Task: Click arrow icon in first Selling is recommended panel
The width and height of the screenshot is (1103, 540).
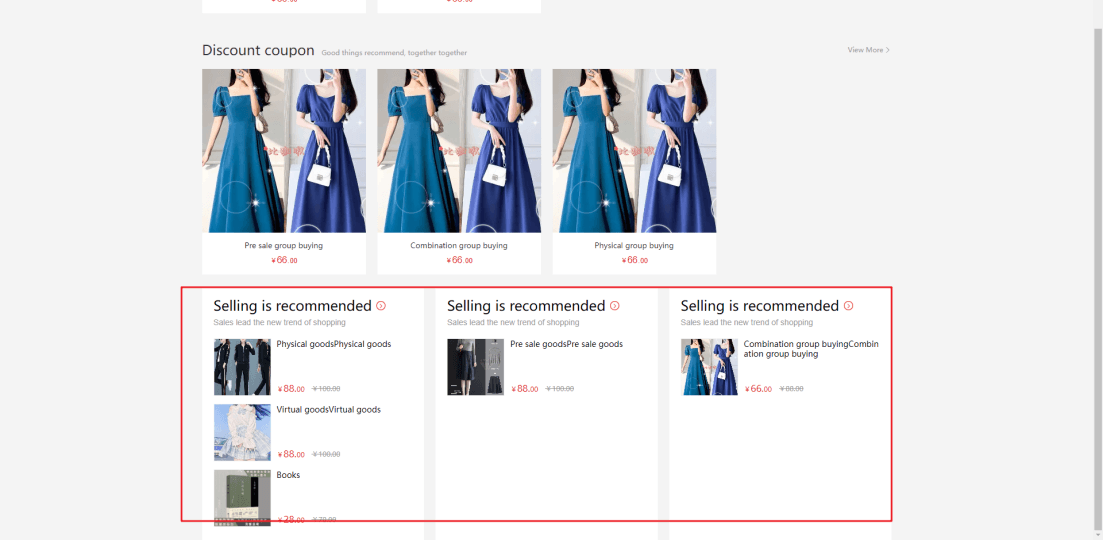Action: point(381,306)
